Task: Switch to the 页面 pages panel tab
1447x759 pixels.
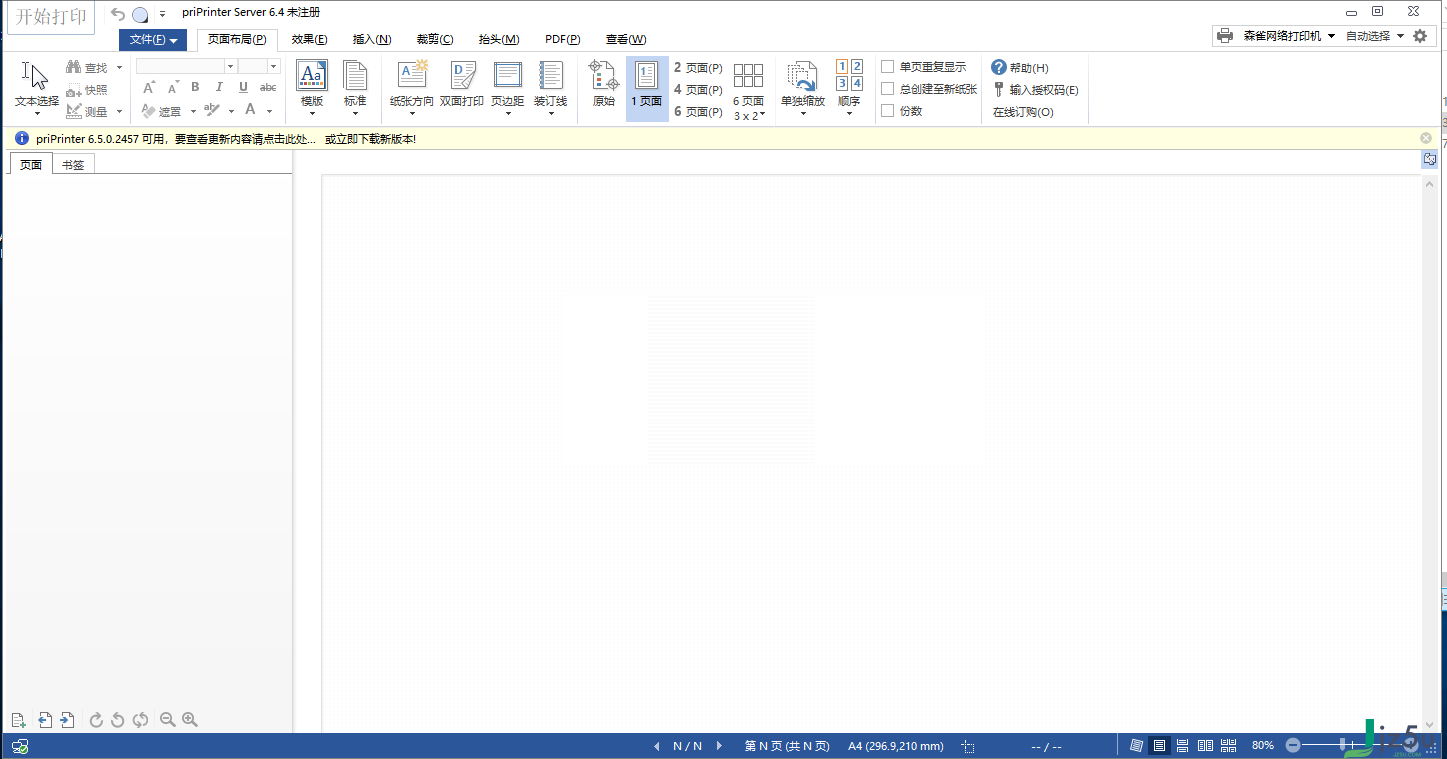Action: (31, 165)
